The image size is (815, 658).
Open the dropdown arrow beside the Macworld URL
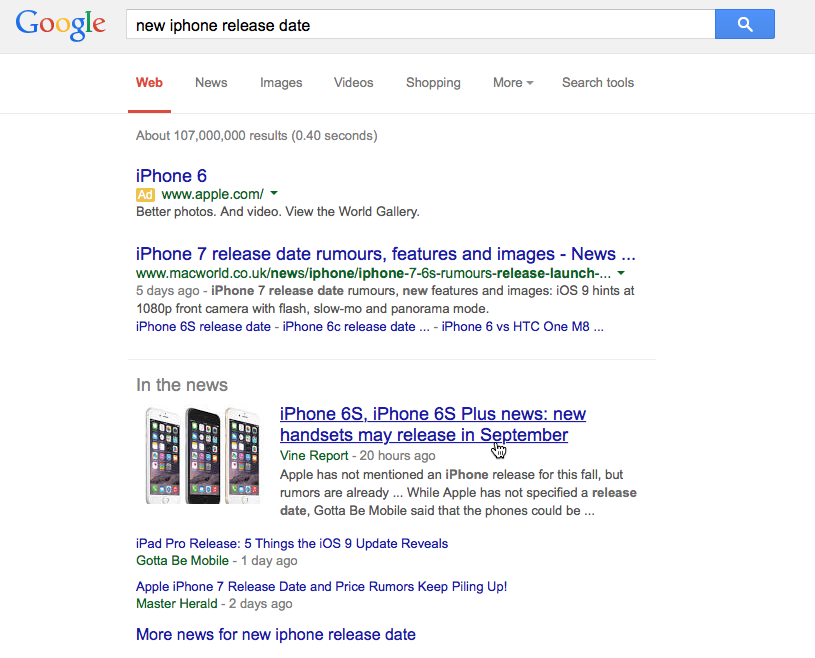pos(620,272)
